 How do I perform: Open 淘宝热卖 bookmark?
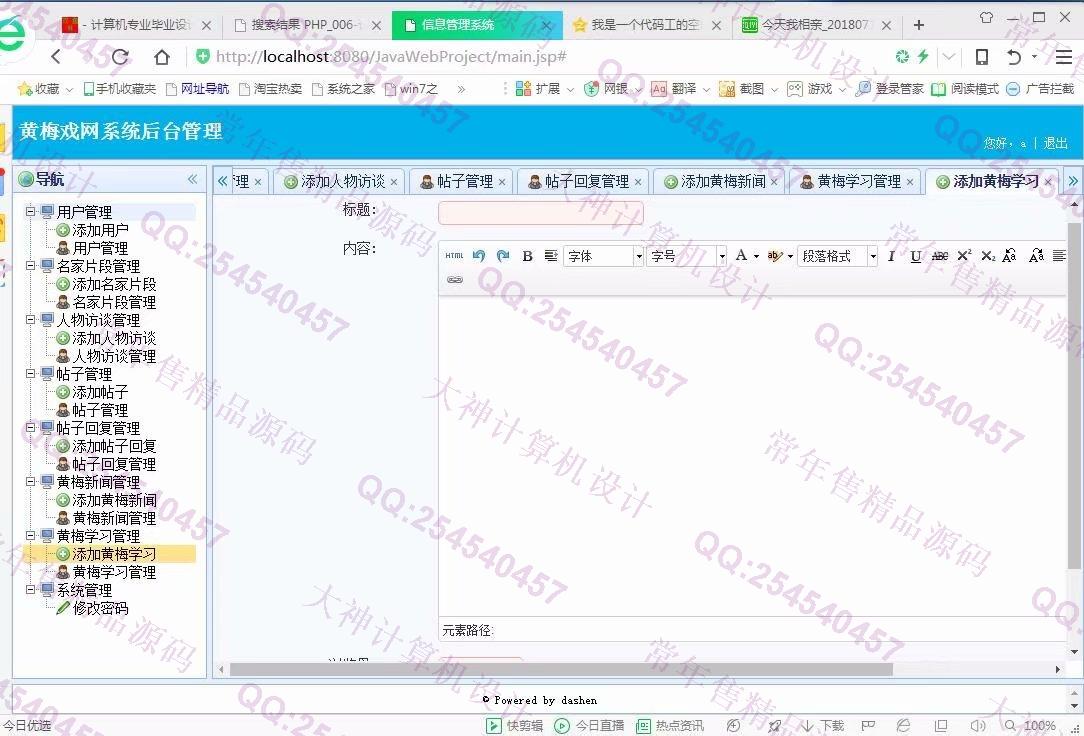pos(270,88)
